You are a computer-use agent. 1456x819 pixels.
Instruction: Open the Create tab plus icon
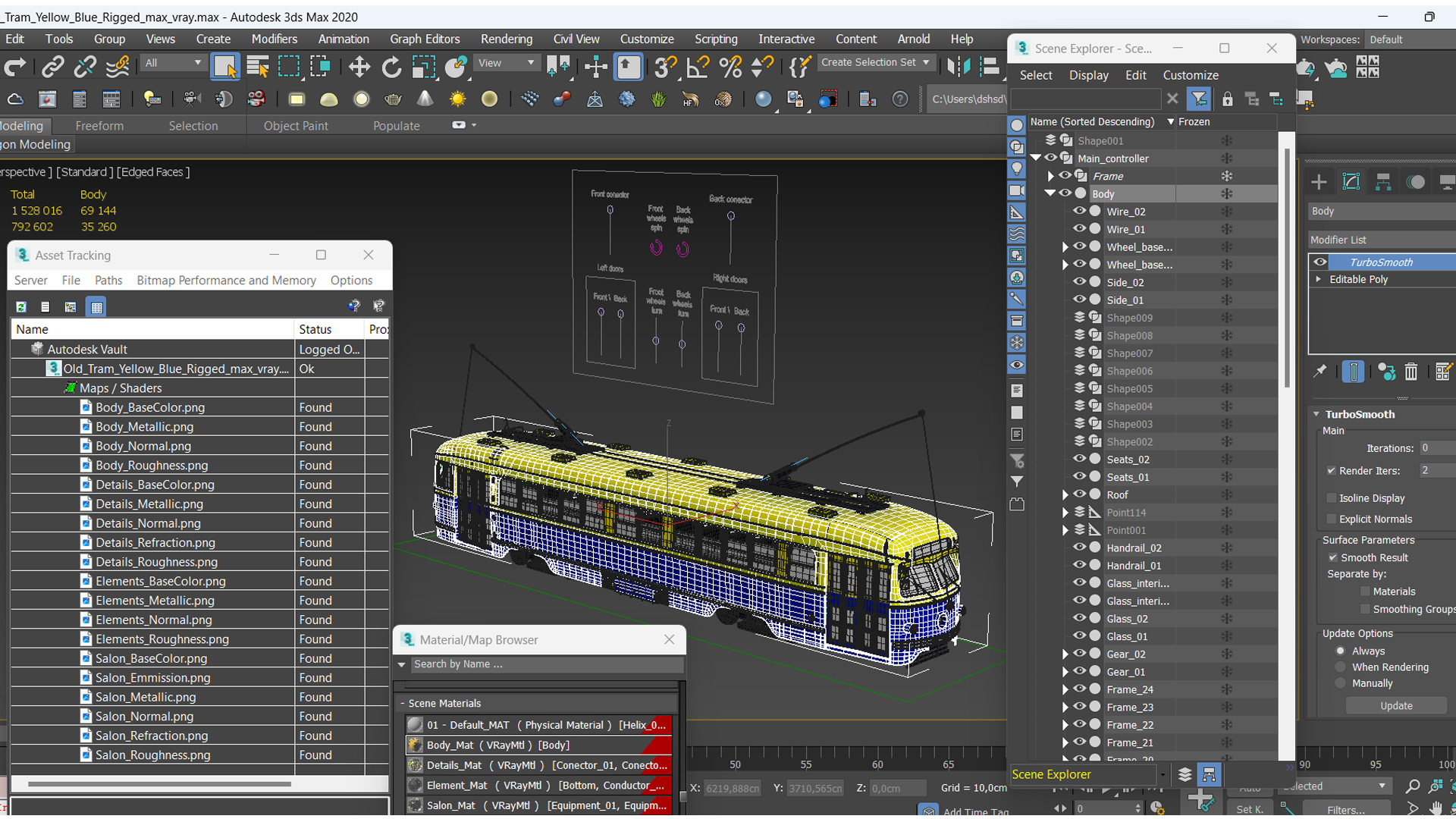1319,182
